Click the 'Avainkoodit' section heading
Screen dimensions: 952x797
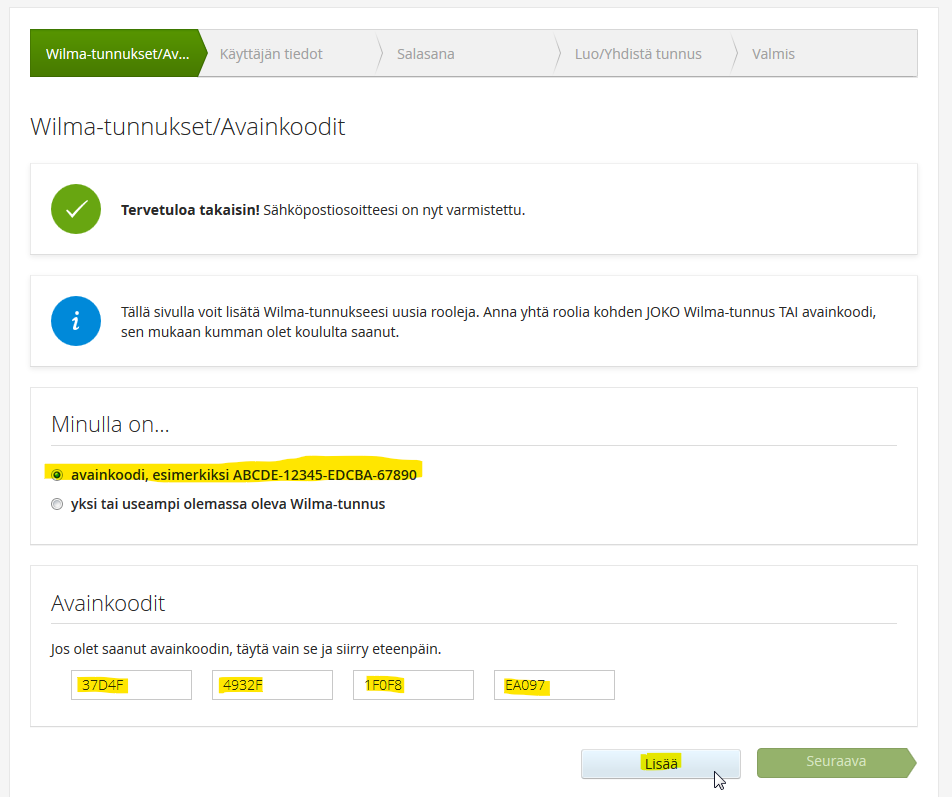click(108, 603)
